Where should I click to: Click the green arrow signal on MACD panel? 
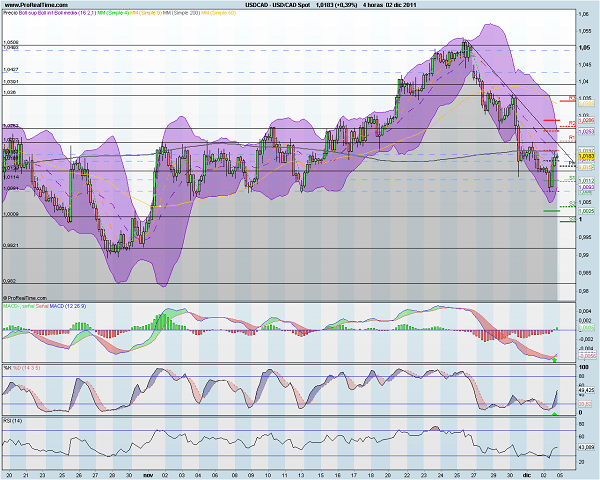click(x=554, y=360)
